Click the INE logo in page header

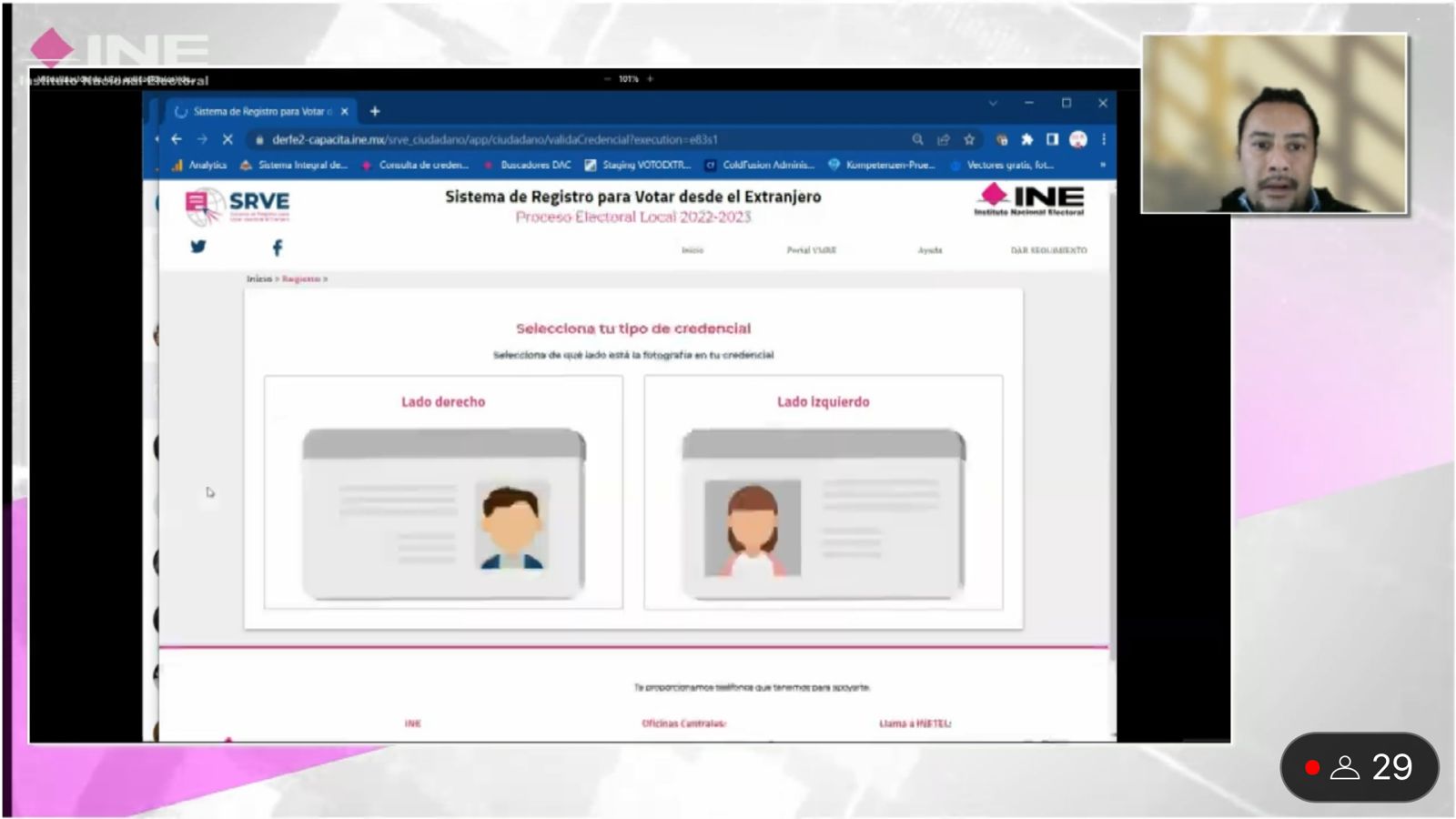pyautogui.click(x=1030, y=199)
